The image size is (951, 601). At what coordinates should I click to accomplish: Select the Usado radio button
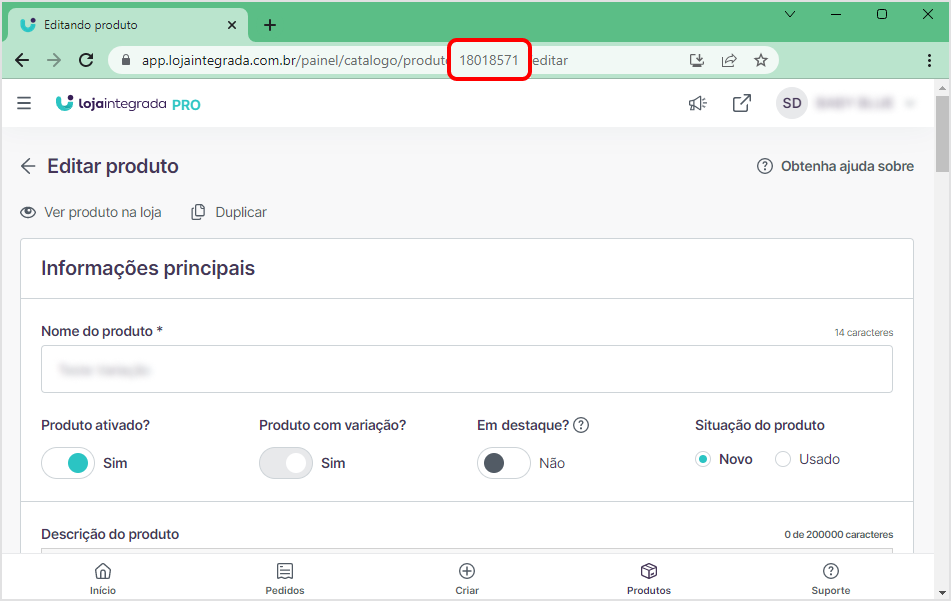tap(783, 459)
